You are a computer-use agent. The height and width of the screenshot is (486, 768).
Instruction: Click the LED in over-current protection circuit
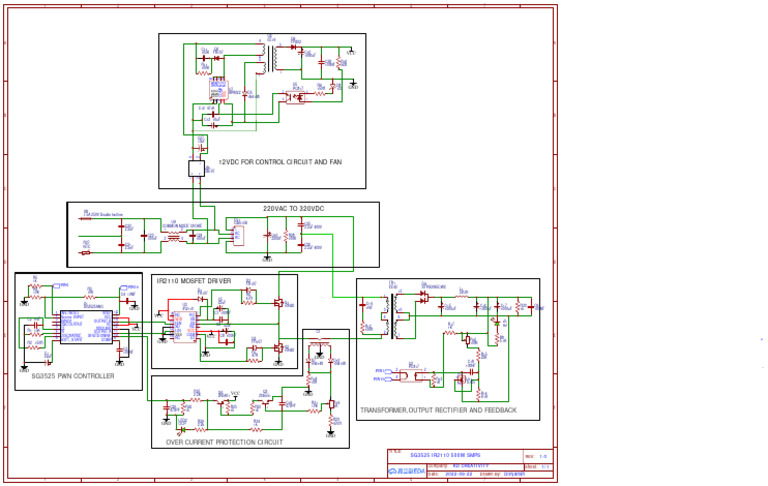tap(183, 430)
